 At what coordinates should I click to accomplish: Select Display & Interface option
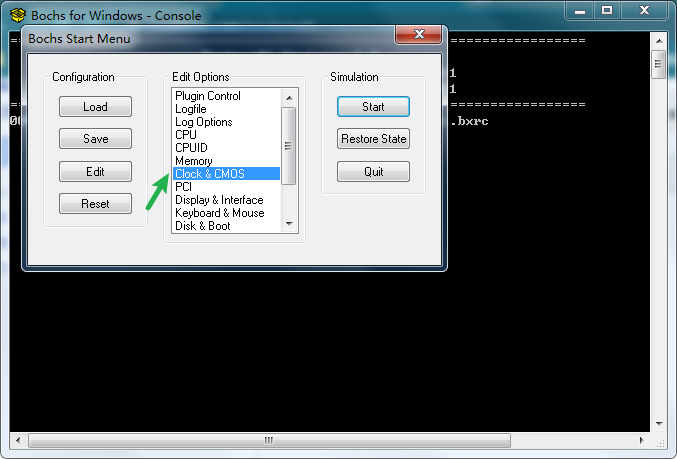pos(226,200)
